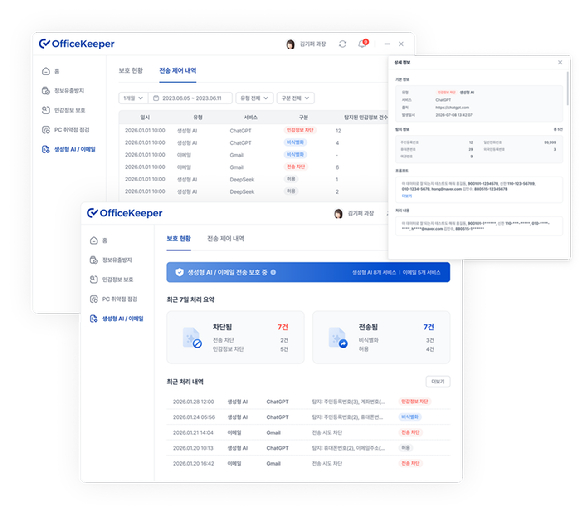
Task: Select 보호 현황 tab in front window
Action: (x=178, y=239)
